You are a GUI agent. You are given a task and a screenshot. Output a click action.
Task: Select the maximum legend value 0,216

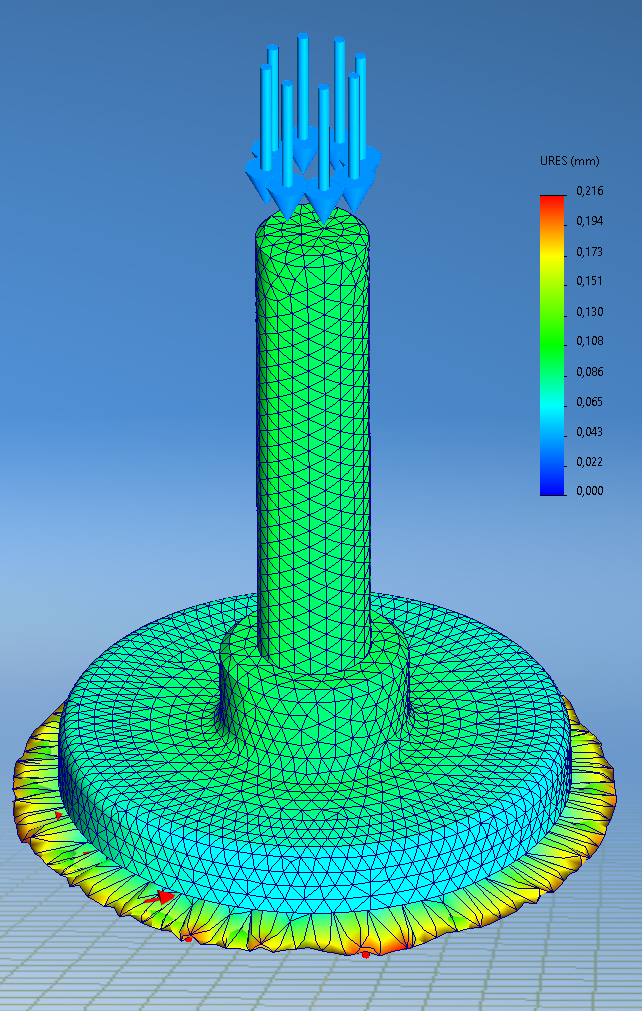click(589, 191)
